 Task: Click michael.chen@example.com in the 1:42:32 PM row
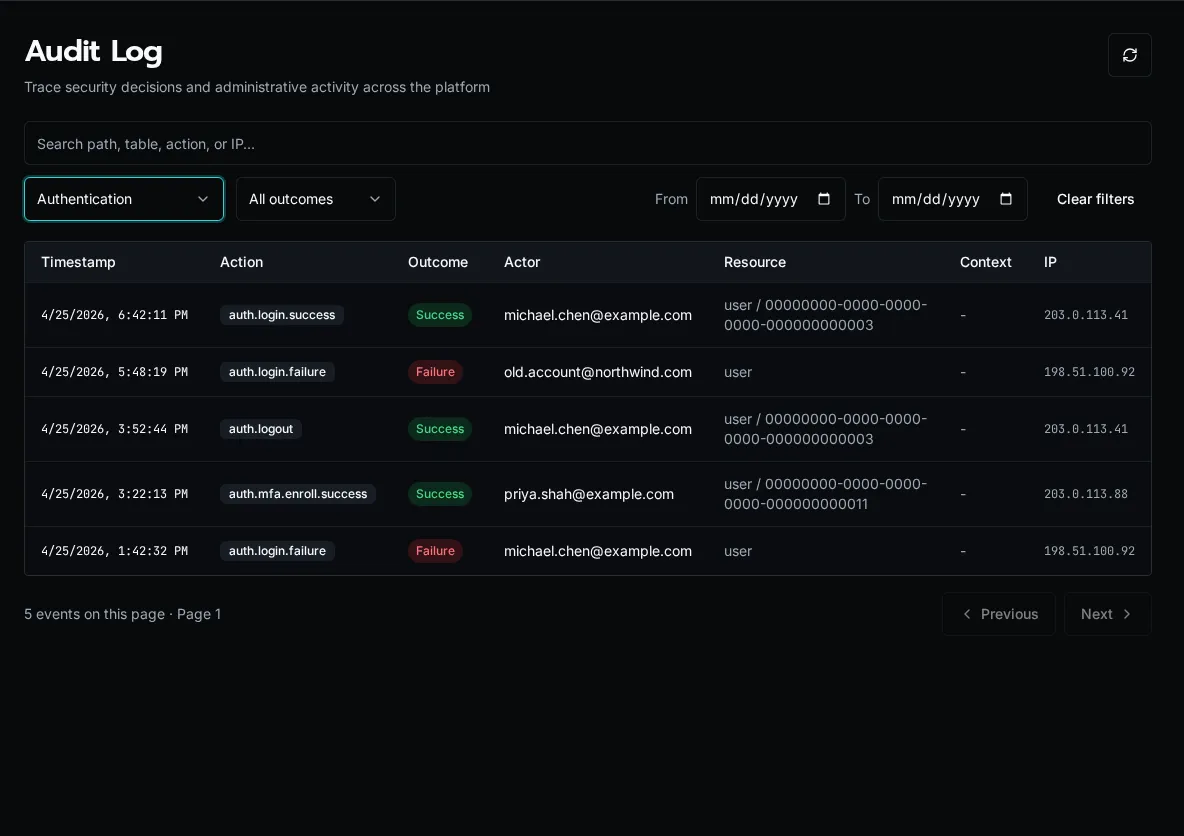pyautogui.click(x=597, y=551)
